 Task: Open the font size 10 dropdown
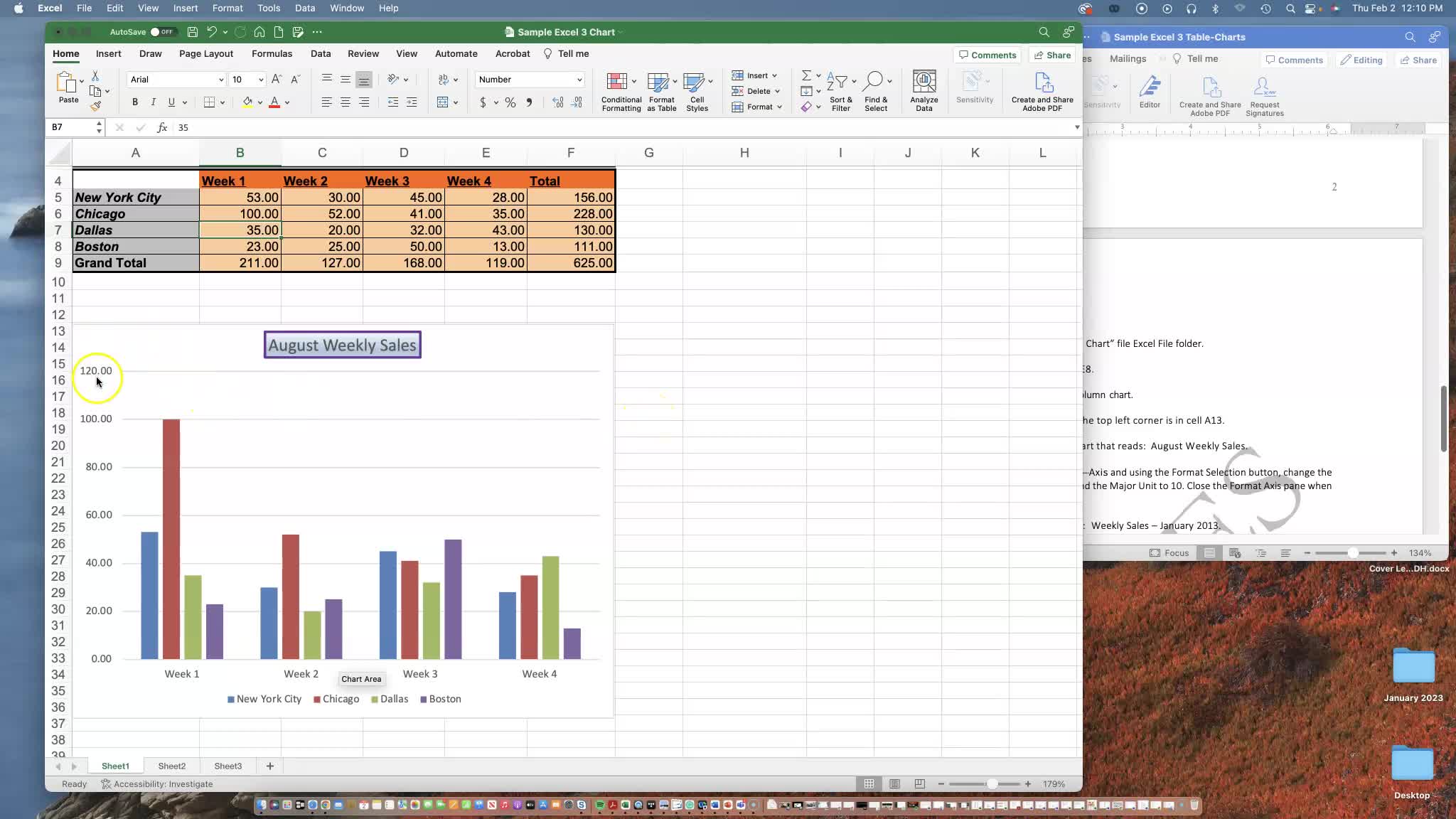pos(261,80)
